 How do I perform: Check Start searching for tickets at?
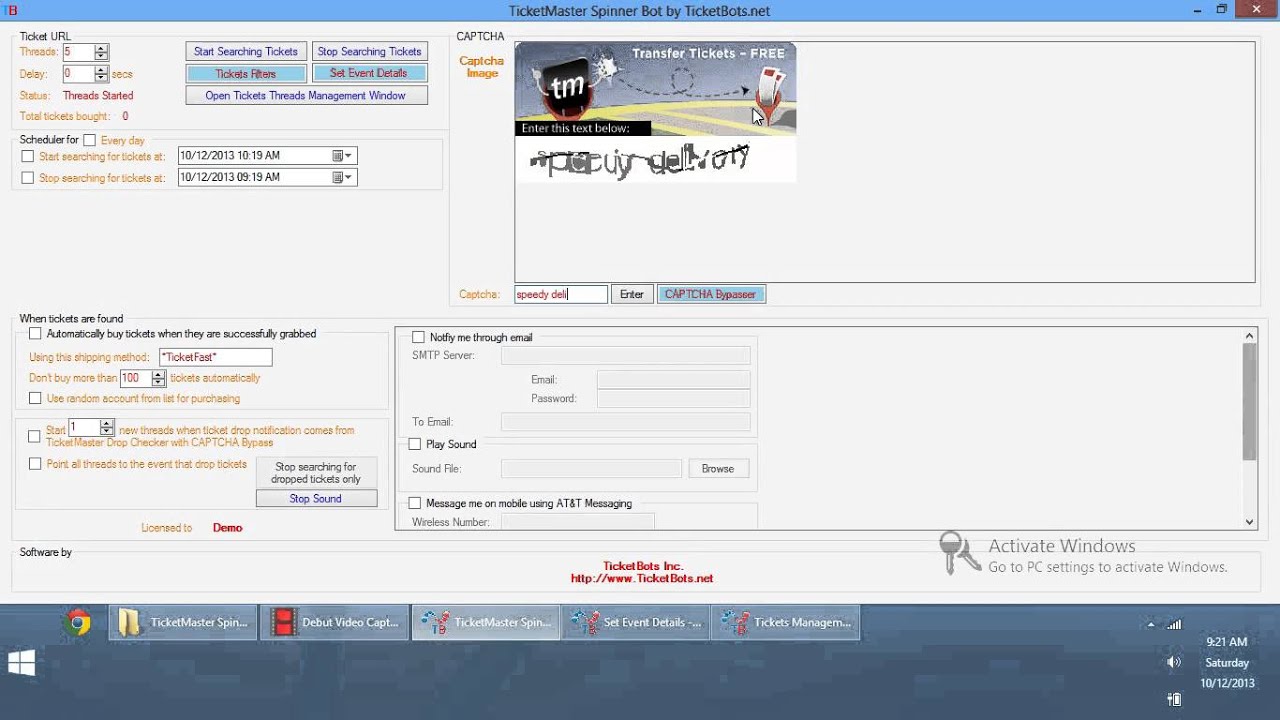28,156
